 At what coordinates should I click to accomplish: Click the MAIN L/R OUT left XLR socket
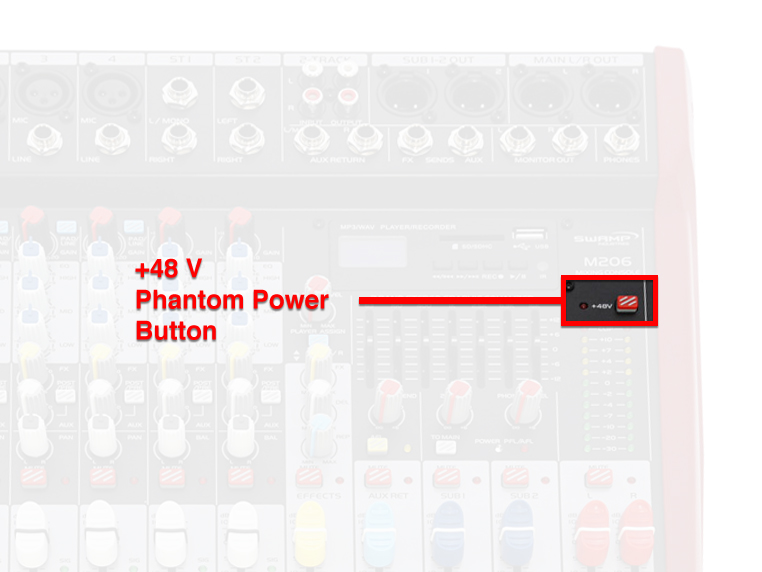click(541, 94)
